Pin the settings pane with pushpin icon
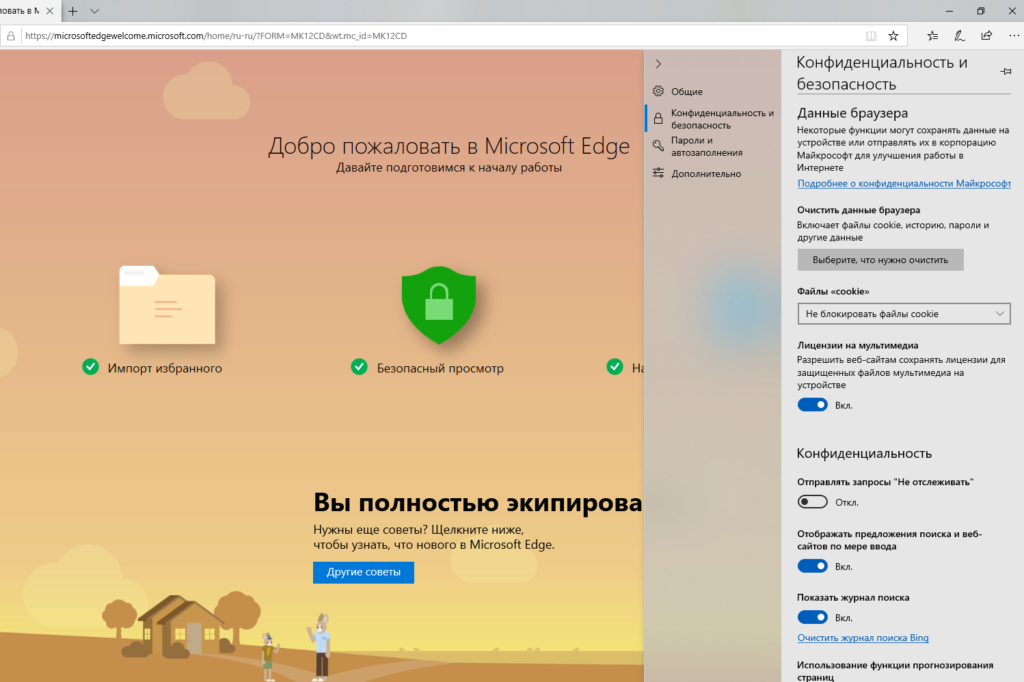The image size is (1024, 682). tap(1005, 72)
